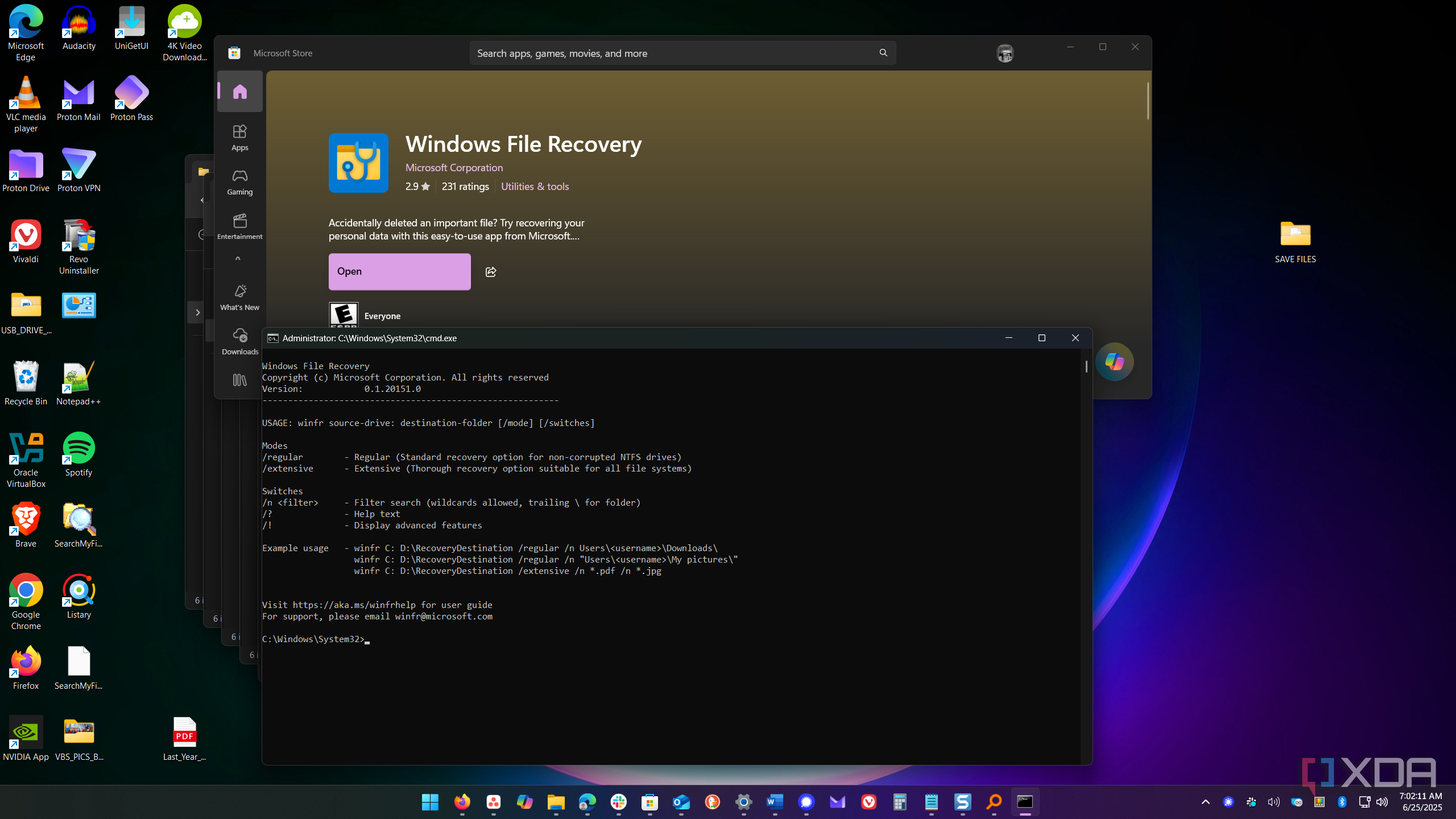
Task: Open the Microsoft Store profile avatar
Action: coord(1004,53)
